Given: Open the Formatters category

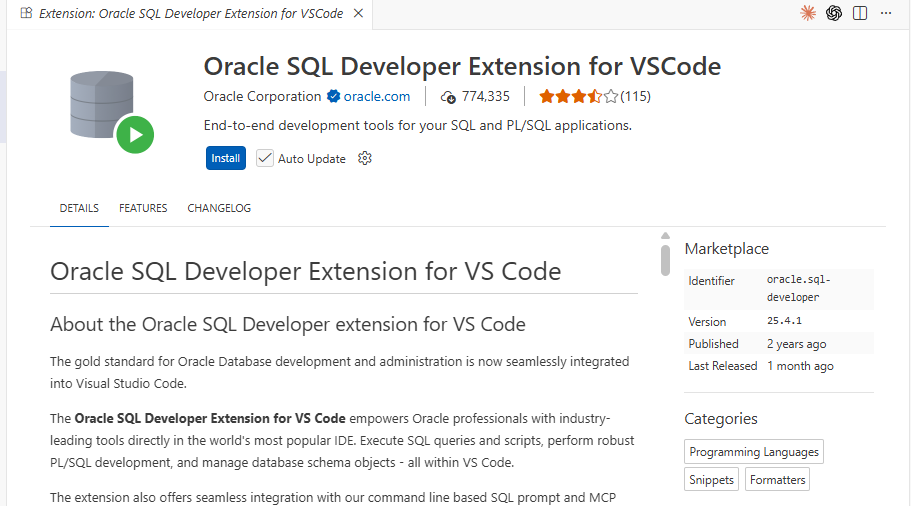Looking at the screenshot, I should (x=777, y=480).
